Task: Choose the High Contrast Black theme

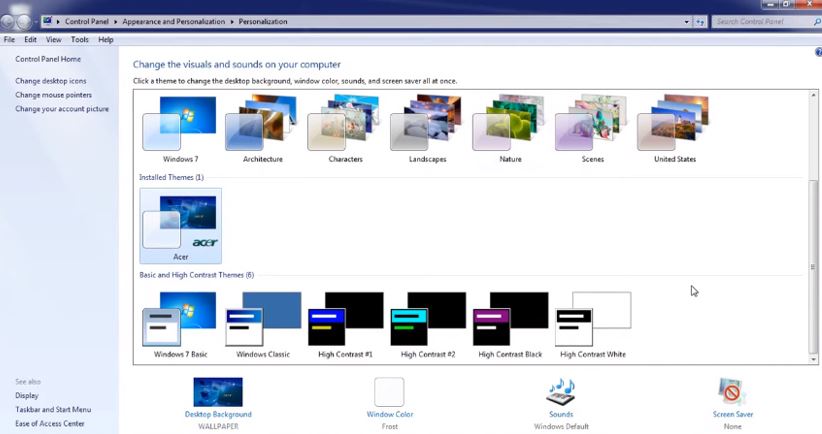Action: 512,318
